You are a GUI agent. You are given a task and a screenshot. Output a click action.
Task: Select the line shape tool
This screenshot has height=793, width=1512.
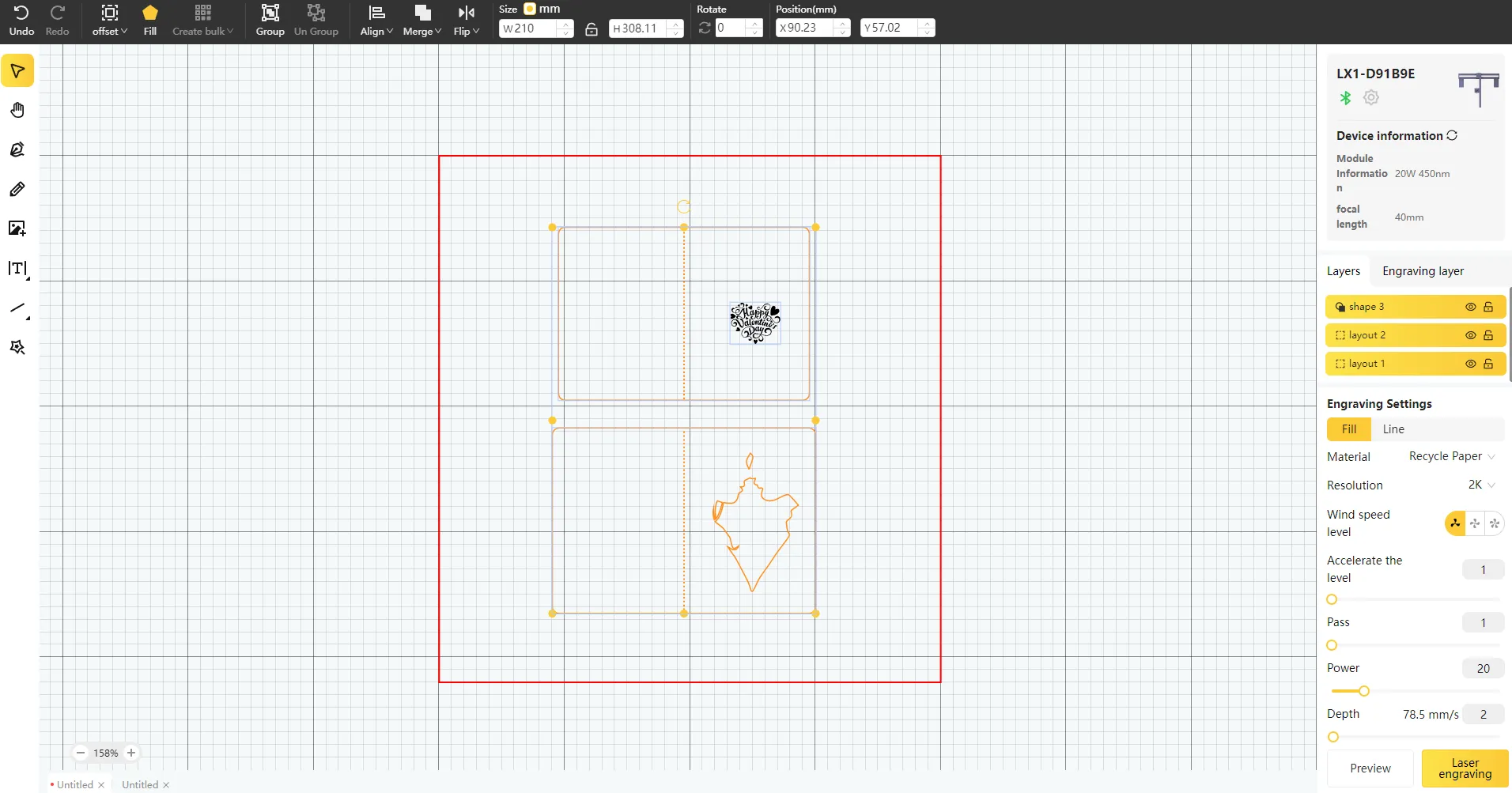17,308
